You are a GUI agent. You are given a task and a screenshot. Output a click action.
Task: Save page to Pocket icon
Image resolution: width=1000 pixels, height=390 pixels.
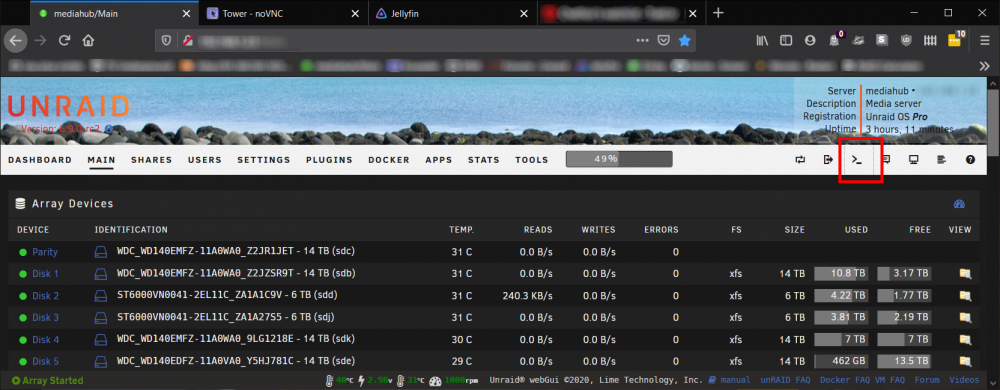click(663, 40)
